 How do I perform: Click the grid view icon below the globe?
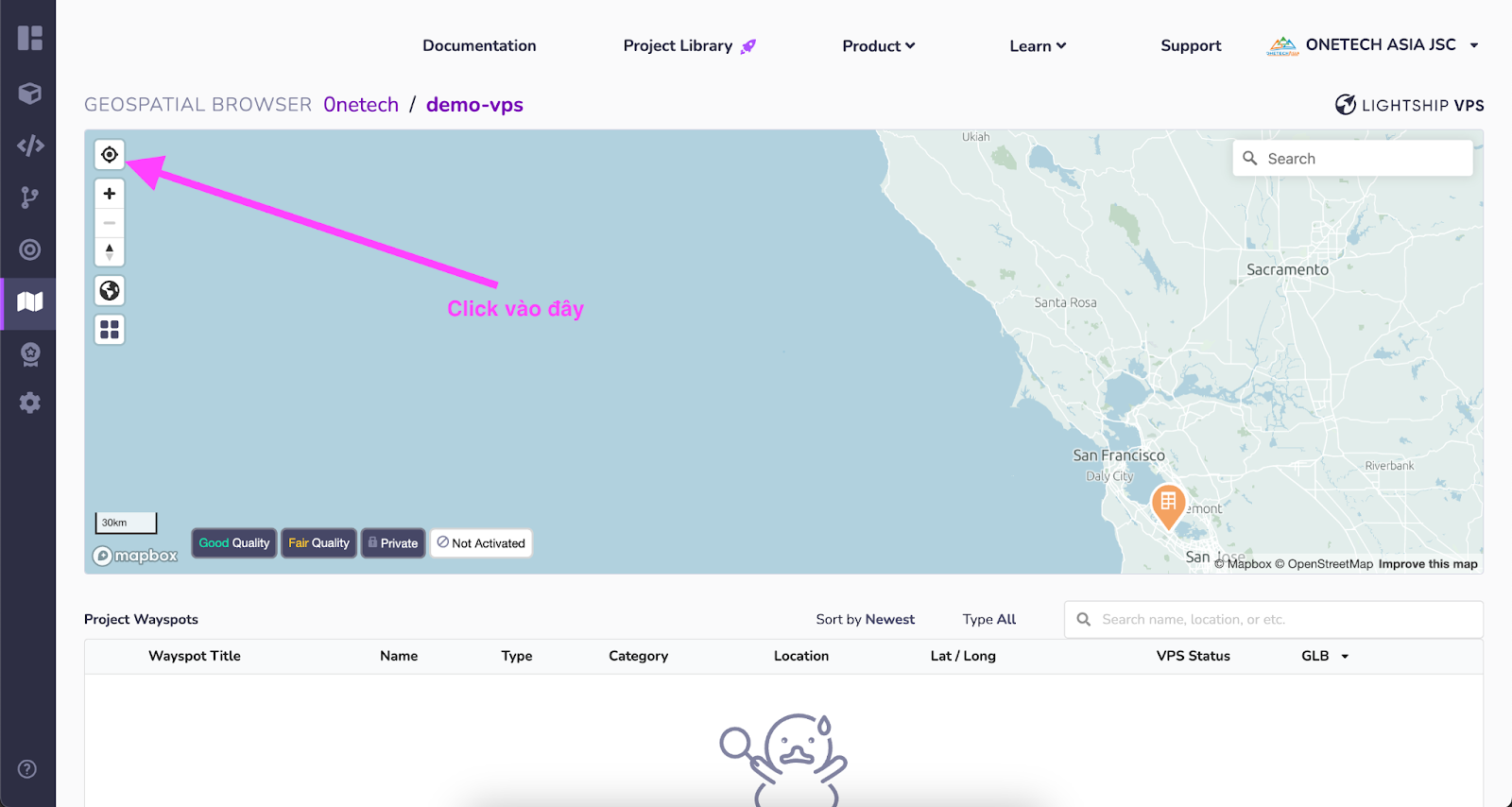pyautogui.click(x=109, y=329)
